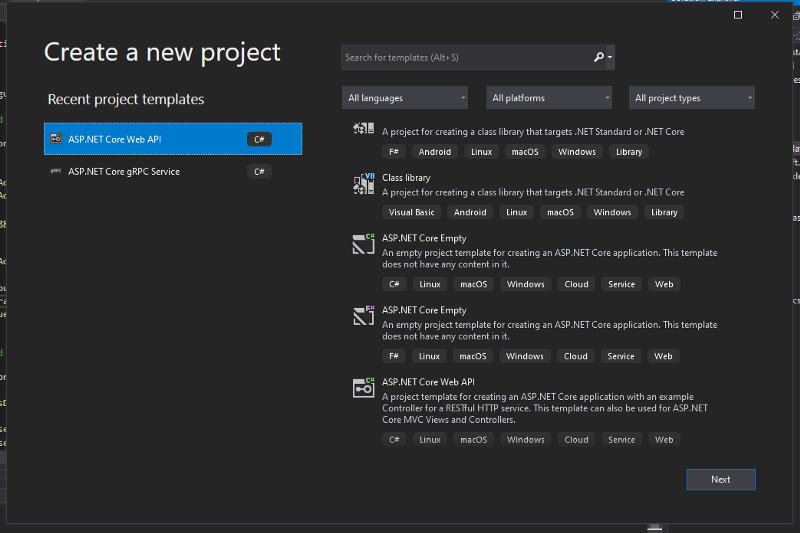Viewport: 800px width, 533px height.
Task: Click the F# ASP.NET Core Empty template icon
Action: 363,316
